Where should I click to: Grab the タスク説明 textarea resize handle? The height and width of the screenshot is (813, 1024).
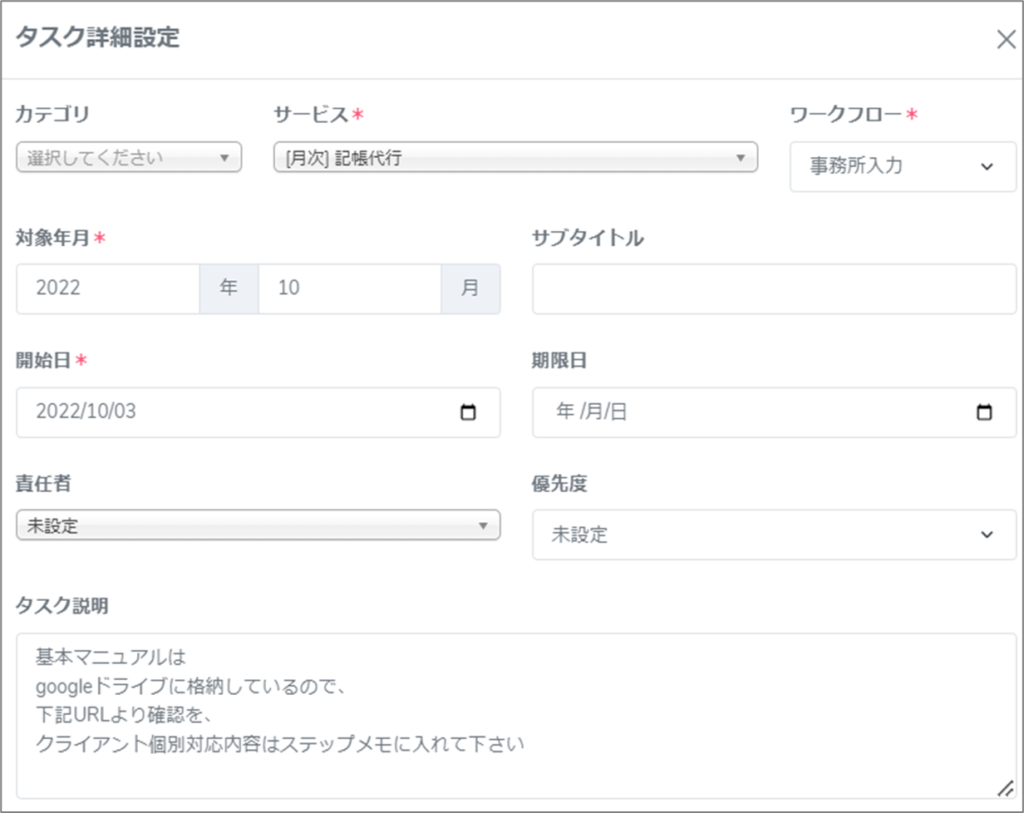click(1004, 788)
